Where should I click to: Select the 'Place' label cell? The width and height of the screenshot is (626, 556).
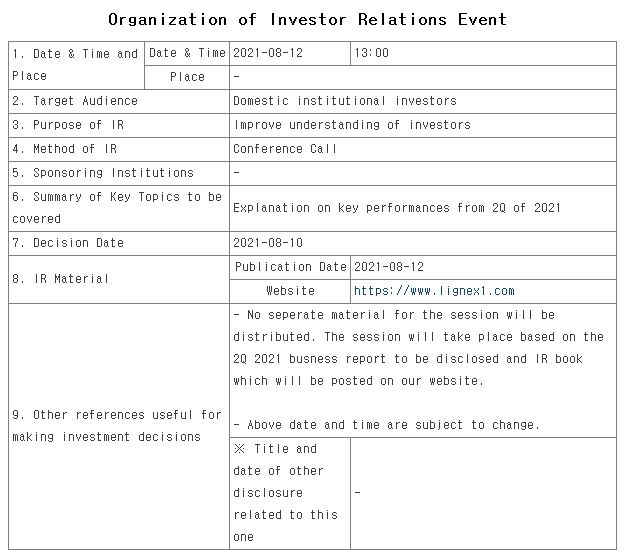[x=187, y=77]
